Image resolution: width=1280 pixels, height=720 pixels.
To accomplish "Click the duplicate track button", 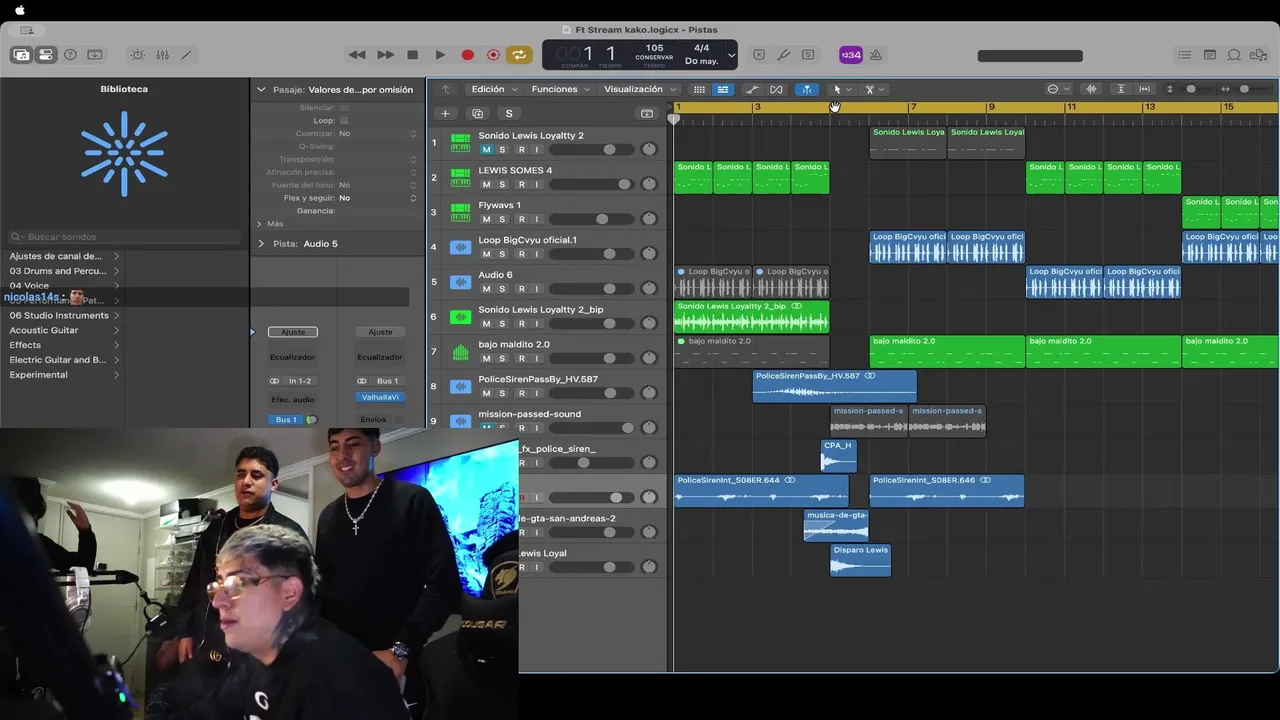I will coord(477,114).
